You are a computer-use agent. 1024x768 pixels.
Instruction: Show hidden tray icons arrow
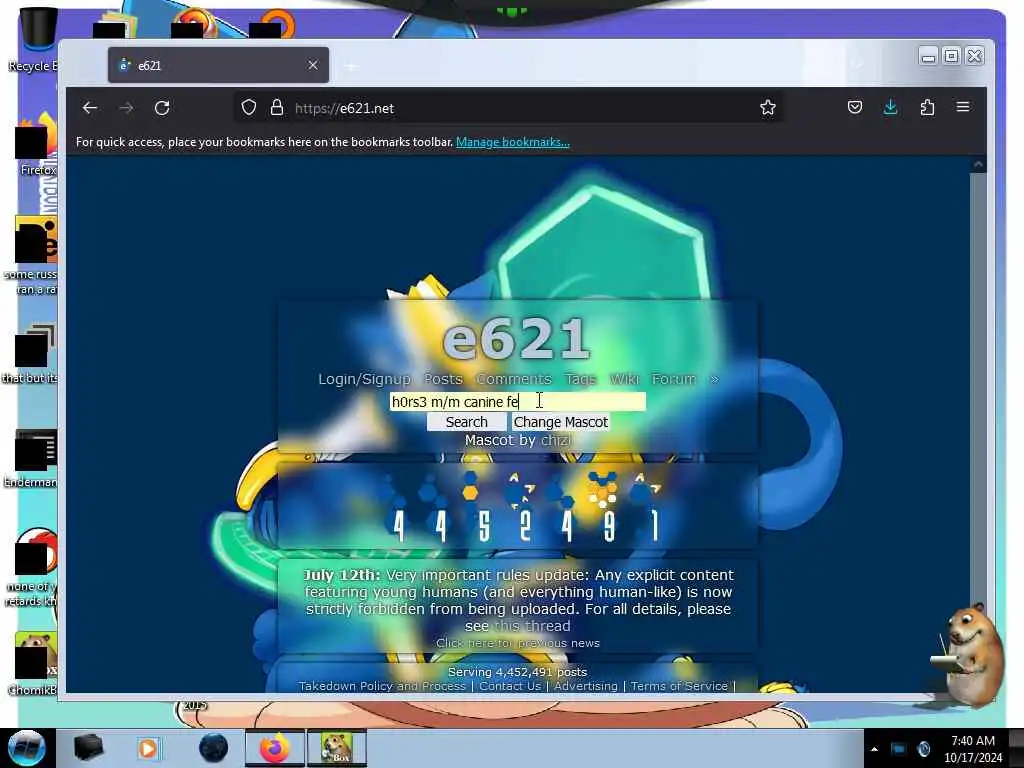874,749
